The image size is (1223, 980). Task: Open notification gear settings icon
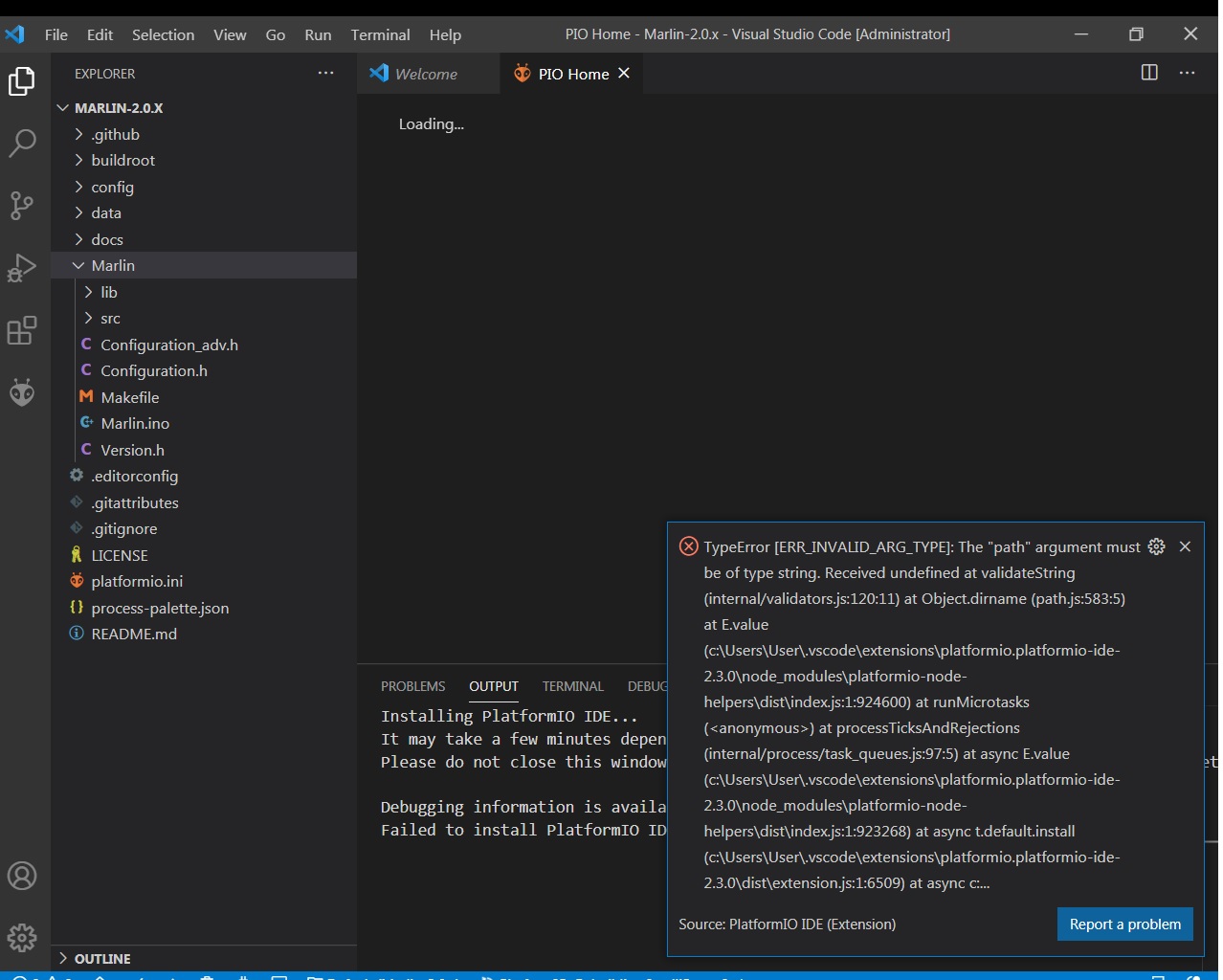tap(1157, 546)
